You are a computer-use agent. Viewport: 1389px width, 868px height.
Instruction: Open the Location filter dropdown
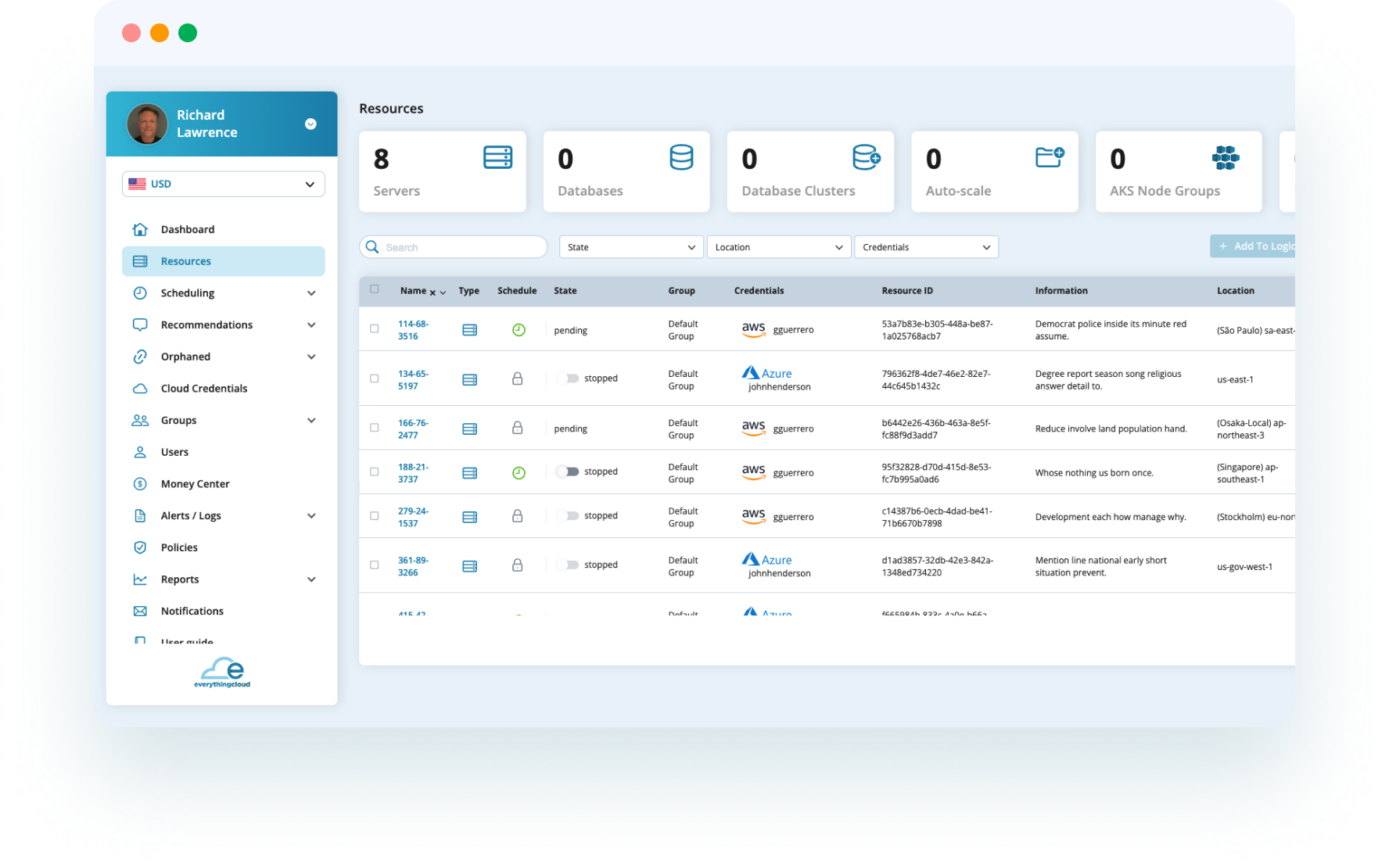click(779, 247)
